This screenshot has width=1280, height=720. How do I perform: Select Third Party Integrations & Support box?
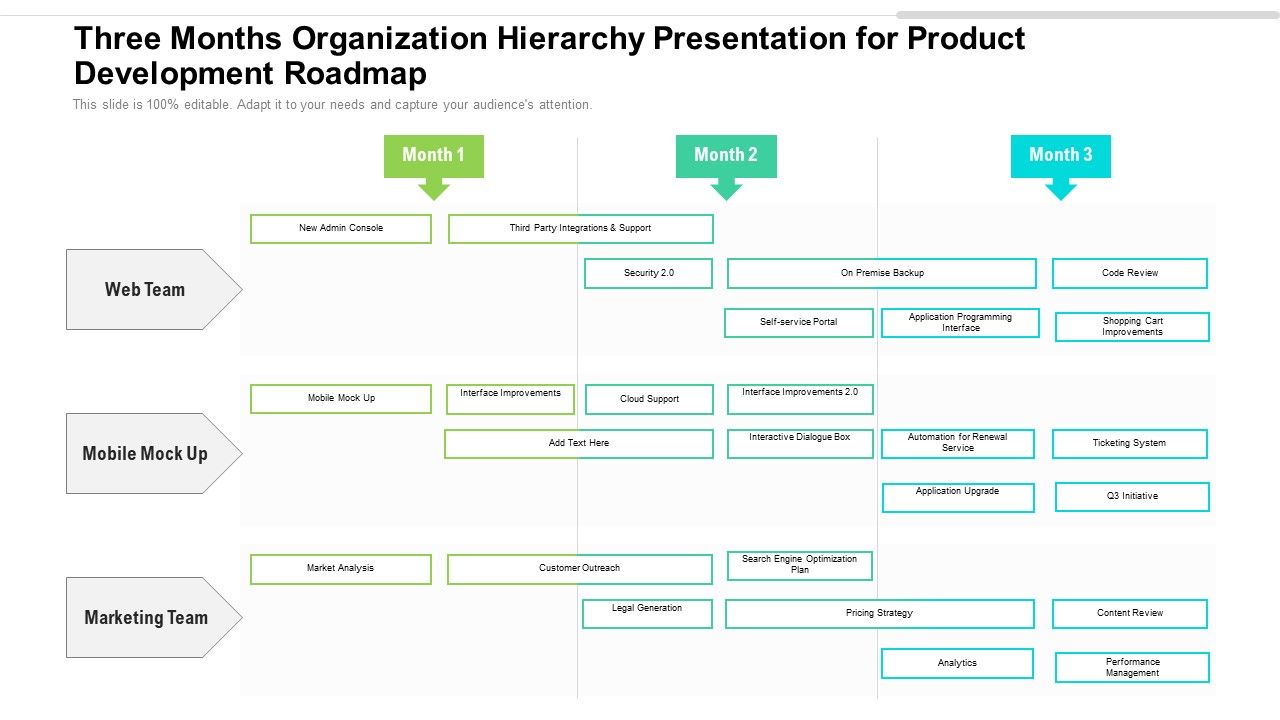pyautogui.click(x=581, y=229)
